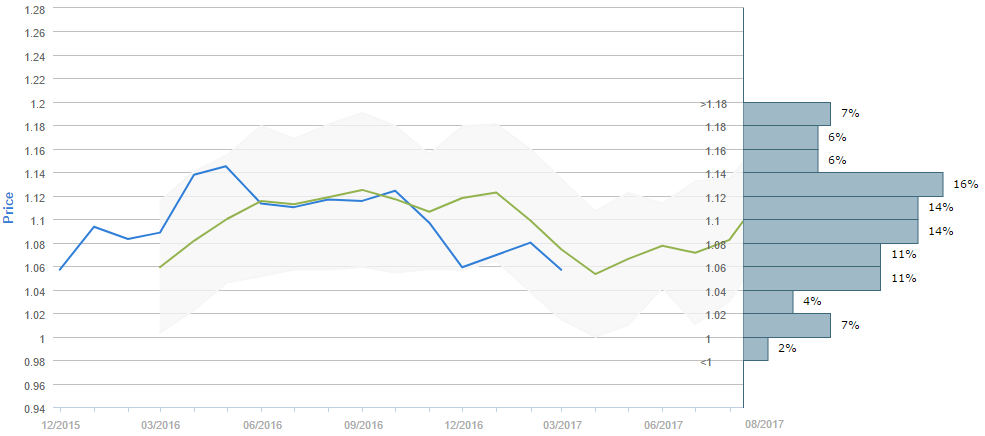Click the 12/2015 date label
Screen dimensions: 985x436
[59, 424]
